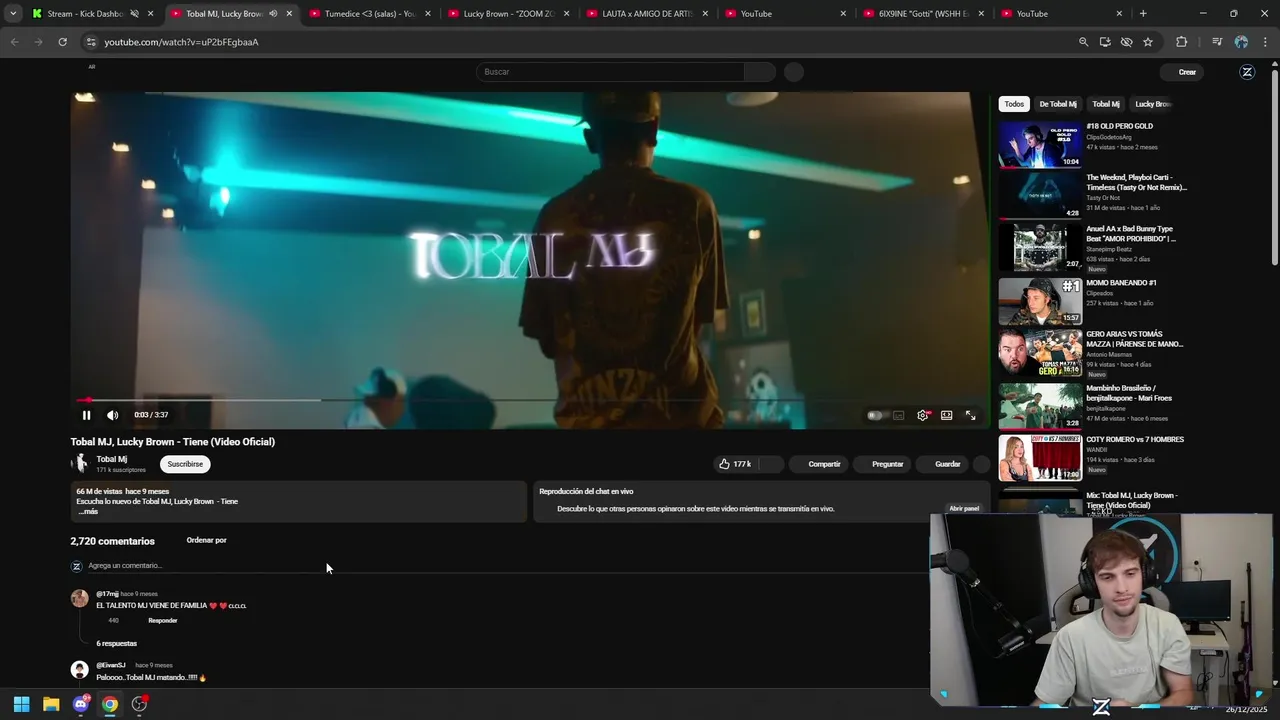Viewport: 1280px width, 720px height.
Task: Select the Lucky Brown filter chip
Action: (1152, 104)
